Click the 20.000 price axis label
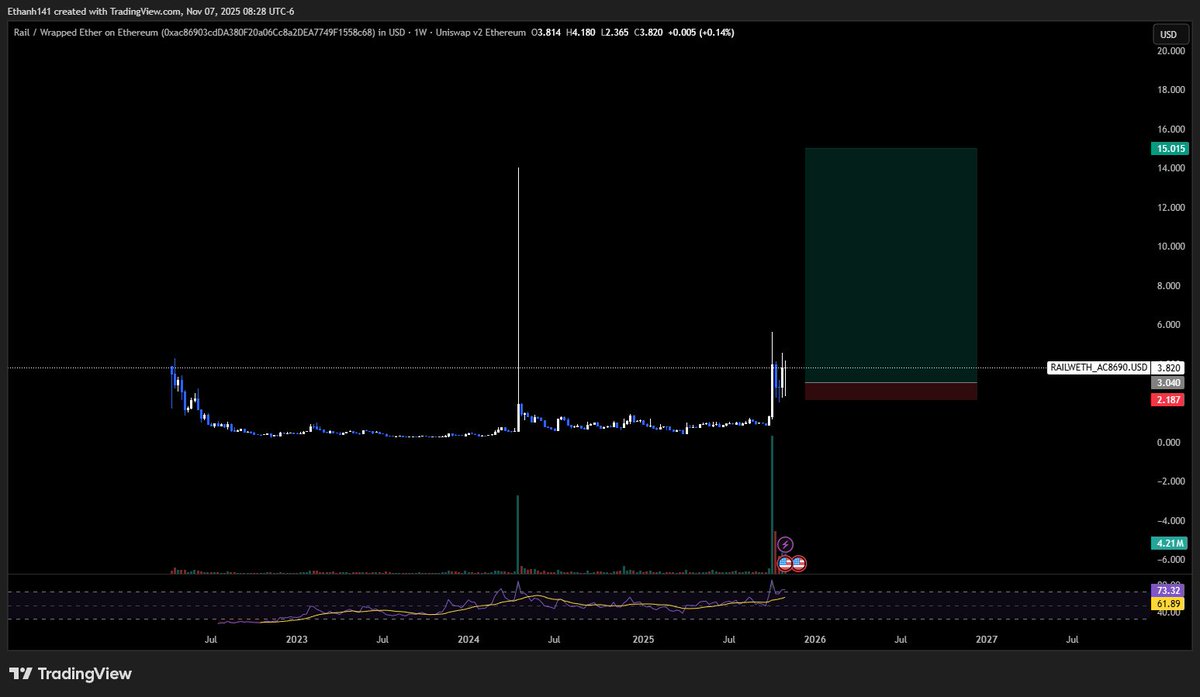The width and height of the screenshot is (1200, 697). [x=1171, y=51]
